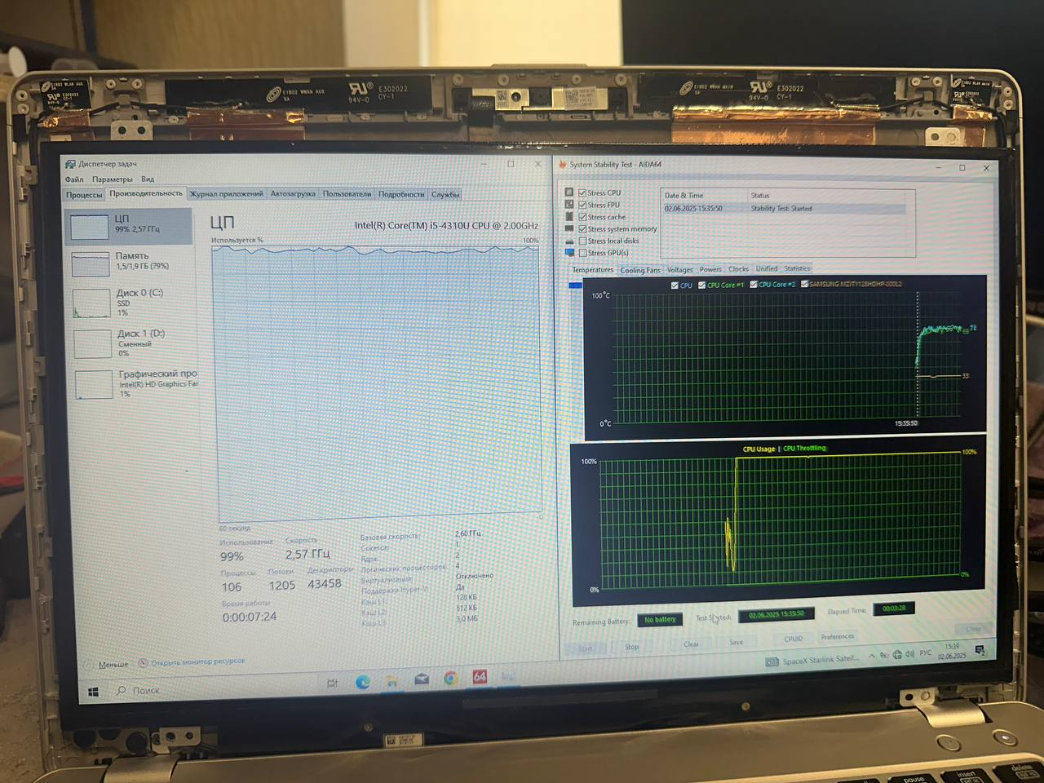
Task: Switch to the Cooling Fans tab
Action: click(640, 270)
